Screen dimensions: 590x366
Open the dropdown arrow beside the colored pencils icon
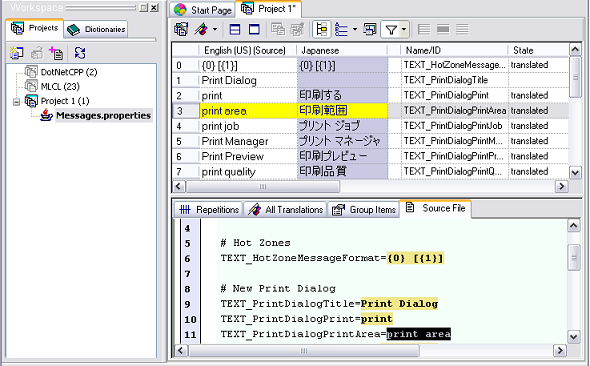(215, 29)
